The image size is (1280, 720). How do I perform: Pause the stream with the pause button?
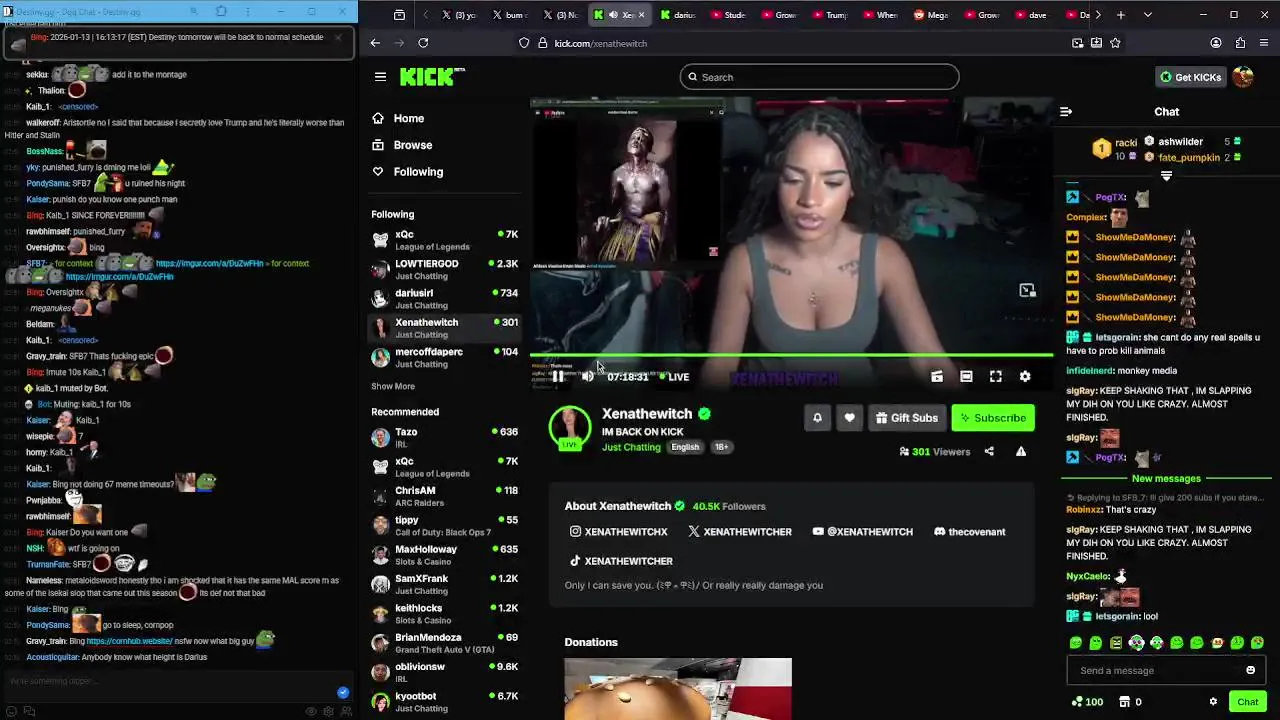click(x=558, y=377)
